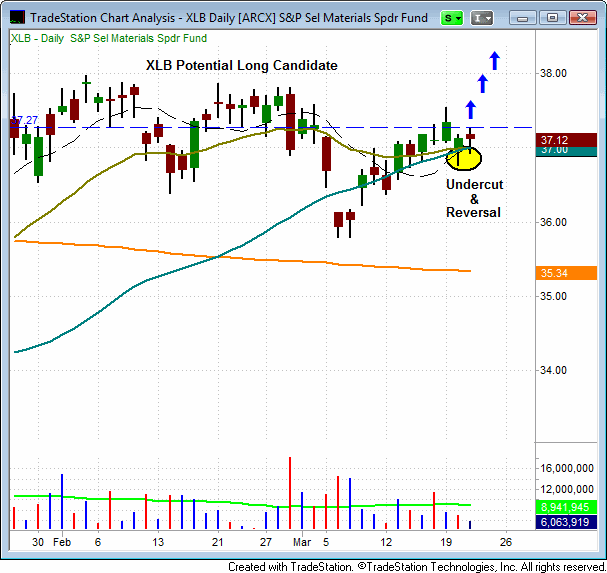This screenshot has height=573, width=607.
Task: Click the 'Mar' date axis label
Action: tap(302, 542)
